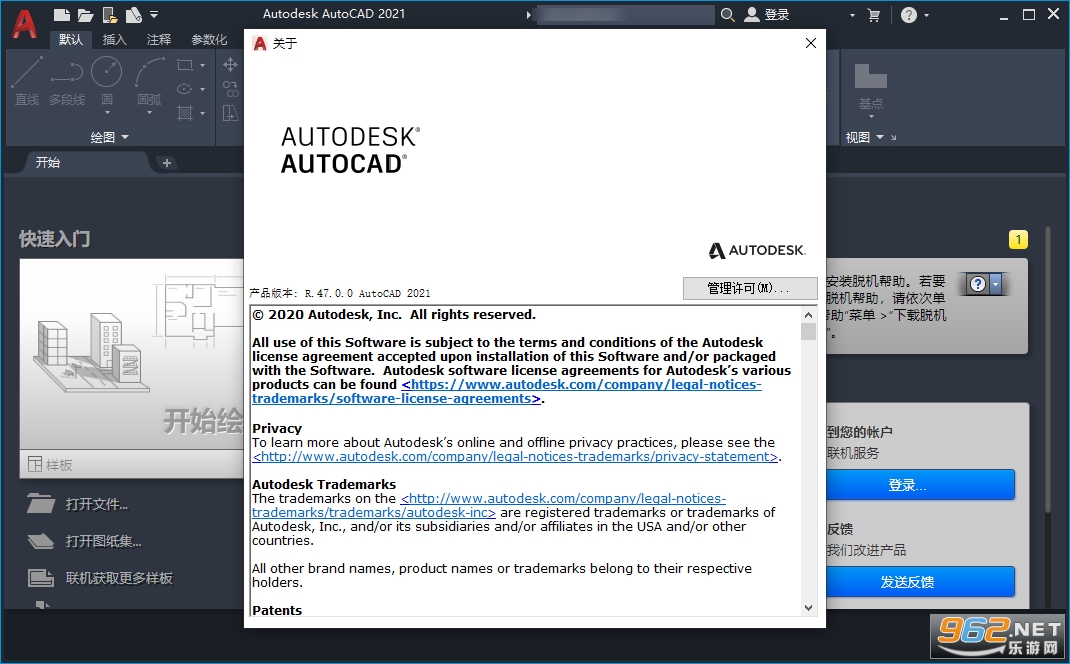Screen dimensions: 1070x664
Task: Select the Ellipse draw tool
Action: tap(184, 89)
